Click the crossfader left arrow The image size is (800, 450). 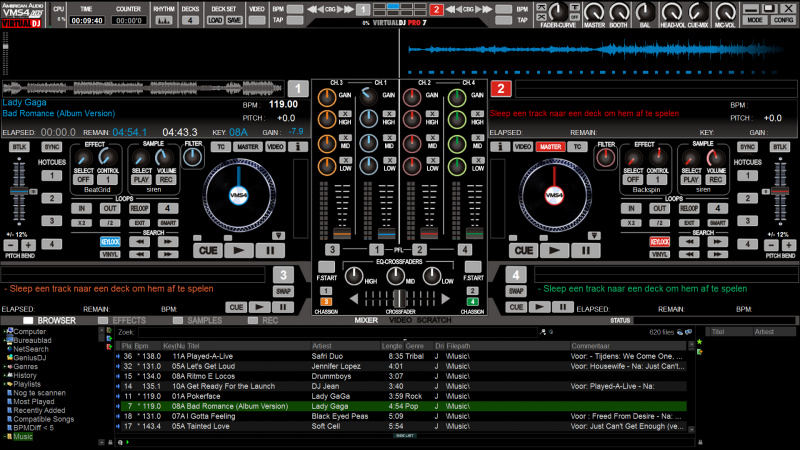pyautogui.click(x=354, y=299)
